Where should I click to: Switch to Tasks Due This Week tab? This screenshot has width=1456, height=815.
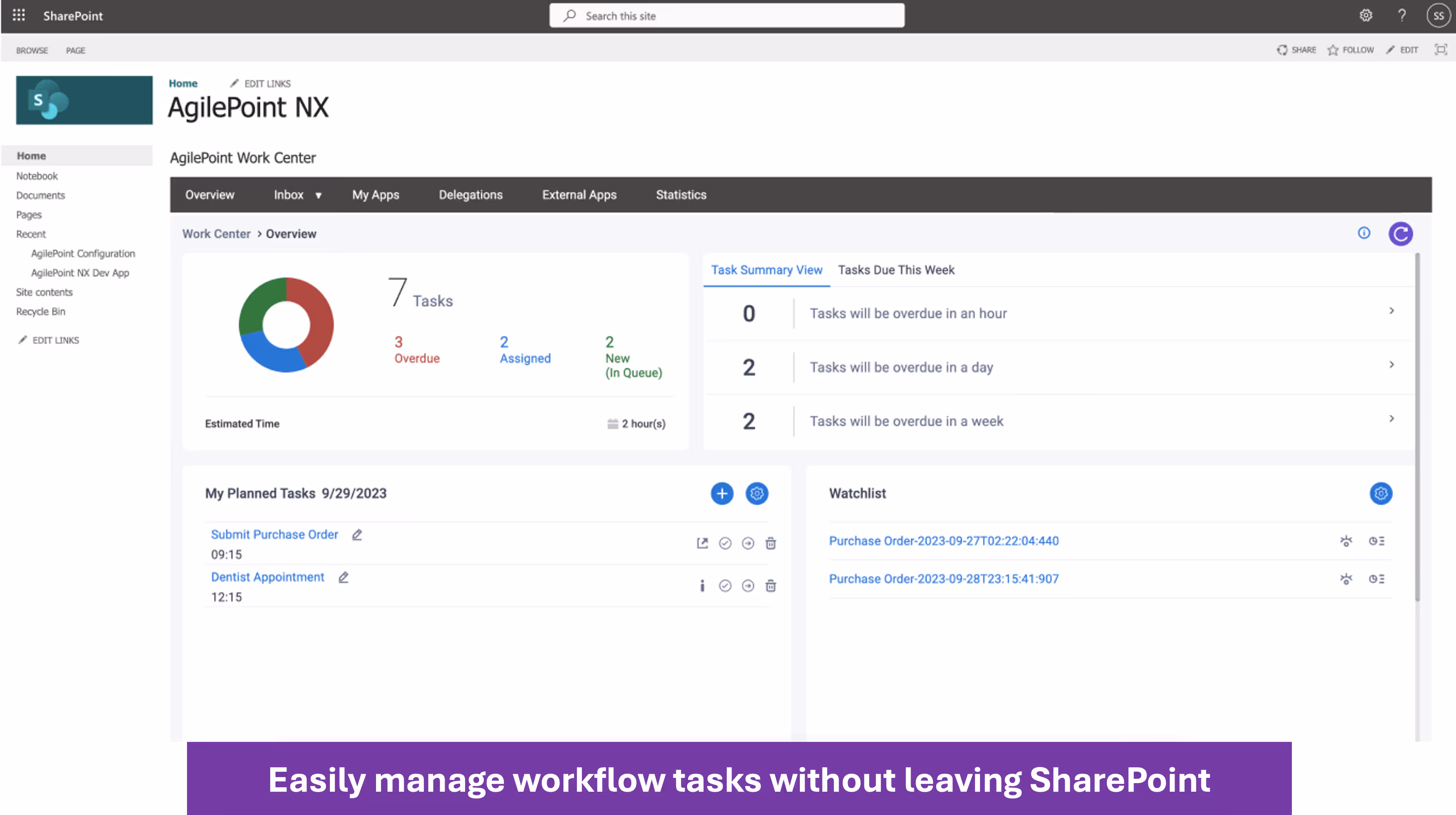[896, 269]
